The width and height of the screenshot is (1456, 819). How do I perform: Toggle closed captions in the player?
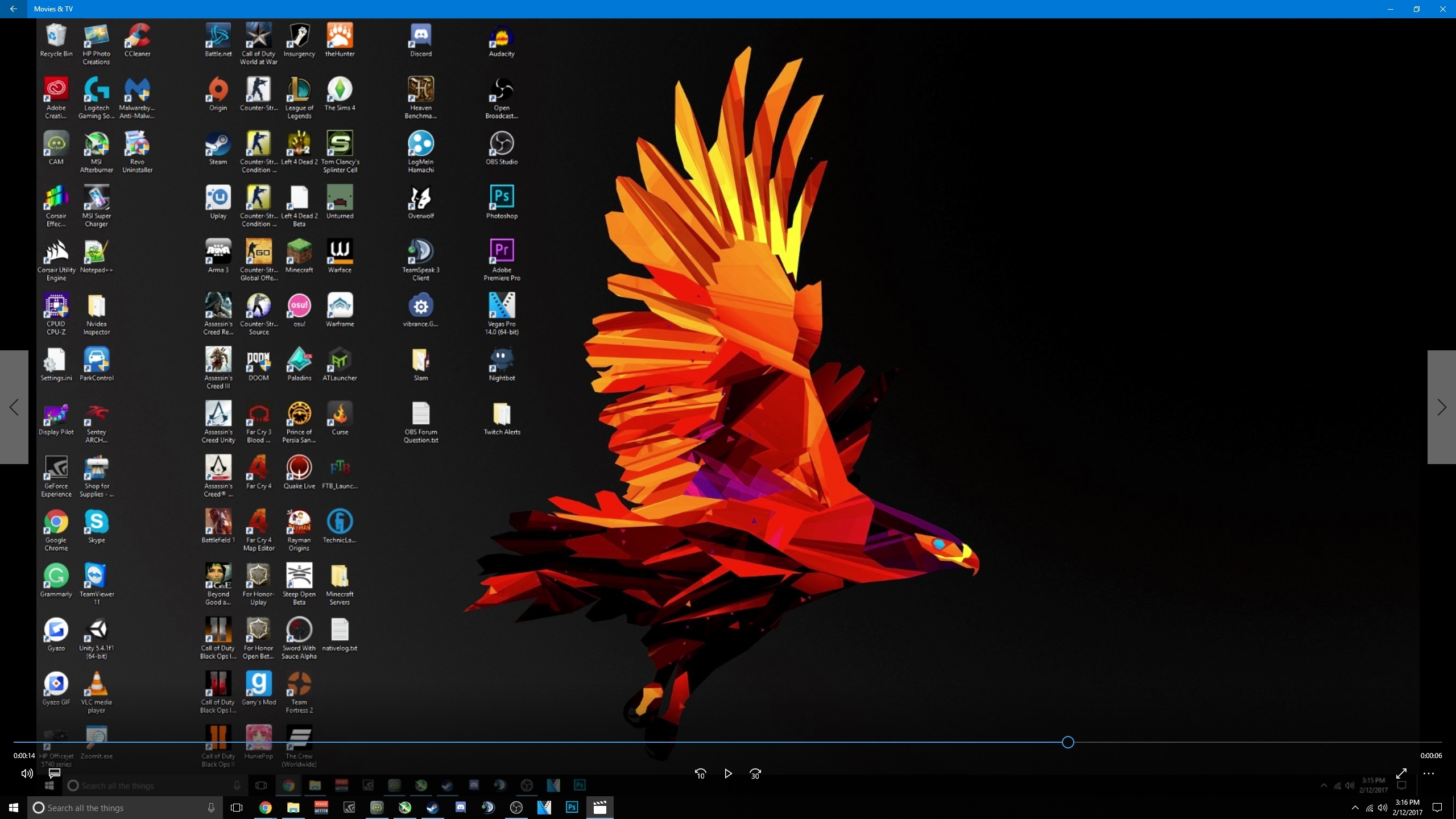tap(55, 773)
